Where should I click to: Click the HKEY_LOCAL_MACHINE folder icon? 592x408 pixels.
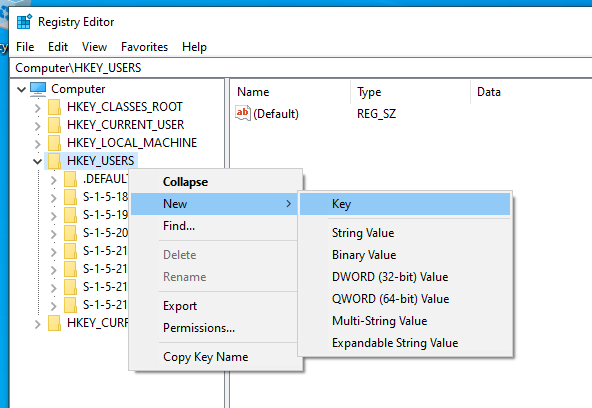pos(54,143)
